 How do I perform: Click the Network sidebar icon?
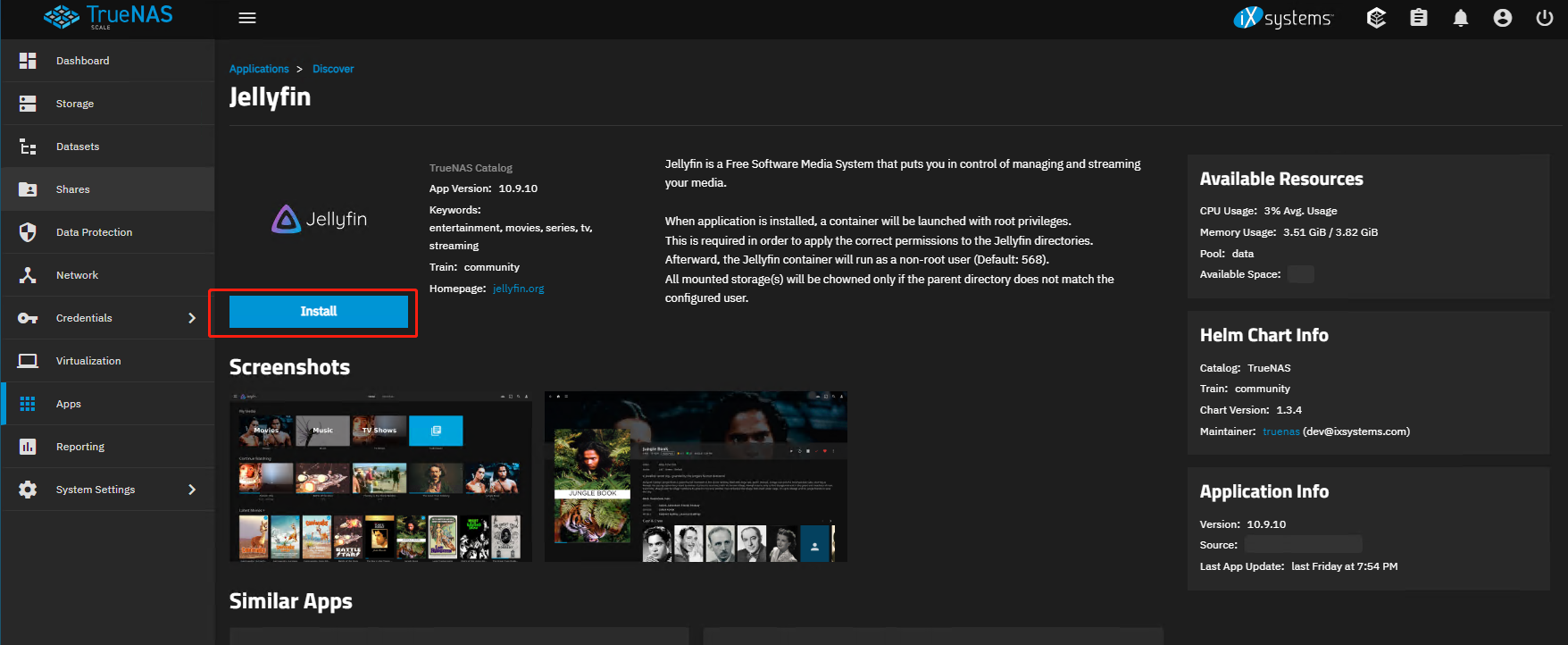(28, 275)
